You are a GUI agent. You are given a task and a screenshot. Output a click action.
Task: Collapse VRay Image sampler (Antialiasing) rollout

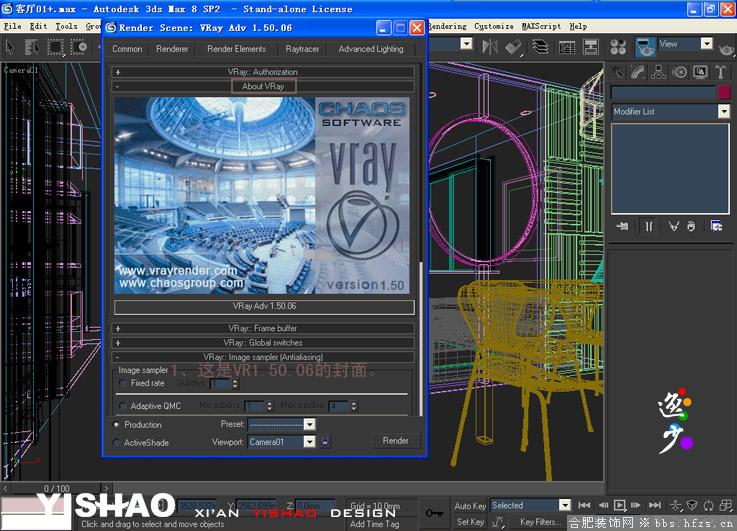coord(263,357)
